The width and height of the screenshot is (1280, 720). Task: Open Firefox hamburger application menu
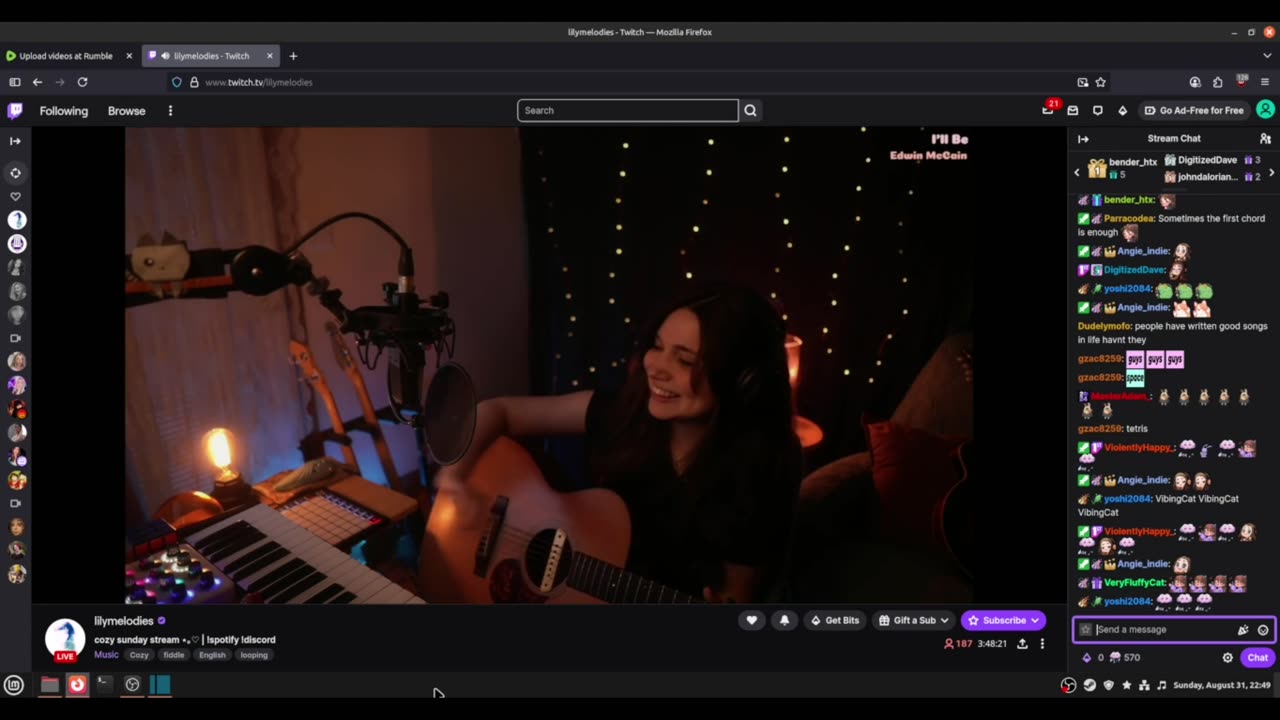tap(1265, 82)
